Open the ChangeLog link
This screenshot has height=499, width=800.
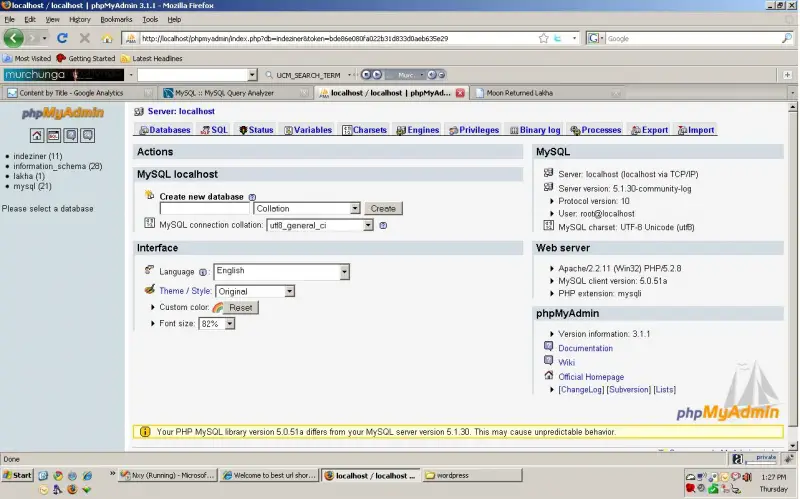click(581, 390)
